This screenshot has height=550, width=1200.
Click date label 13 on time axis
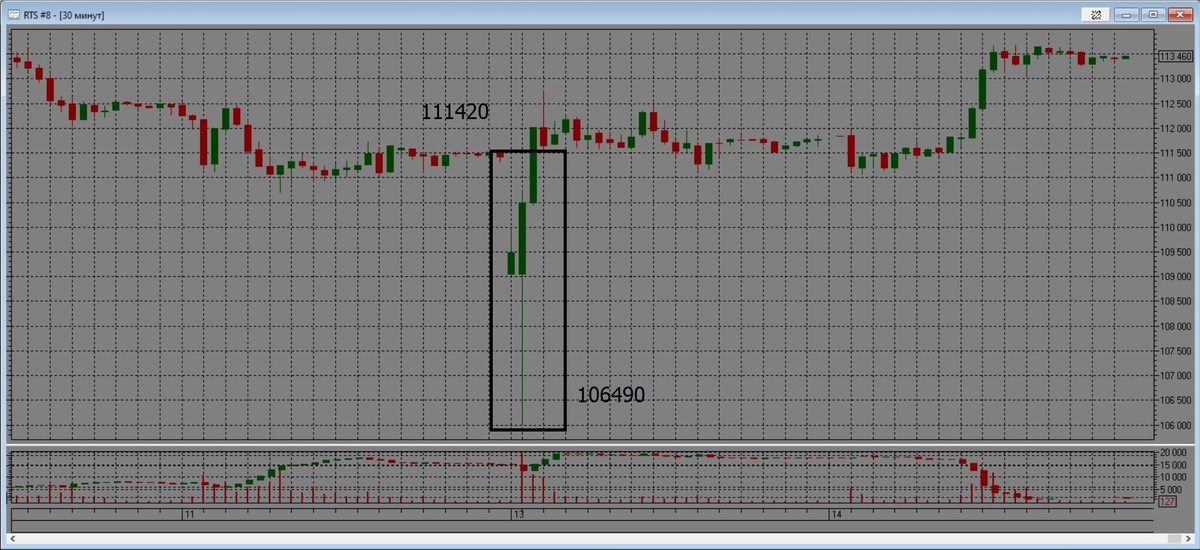(x=519, y=514)
